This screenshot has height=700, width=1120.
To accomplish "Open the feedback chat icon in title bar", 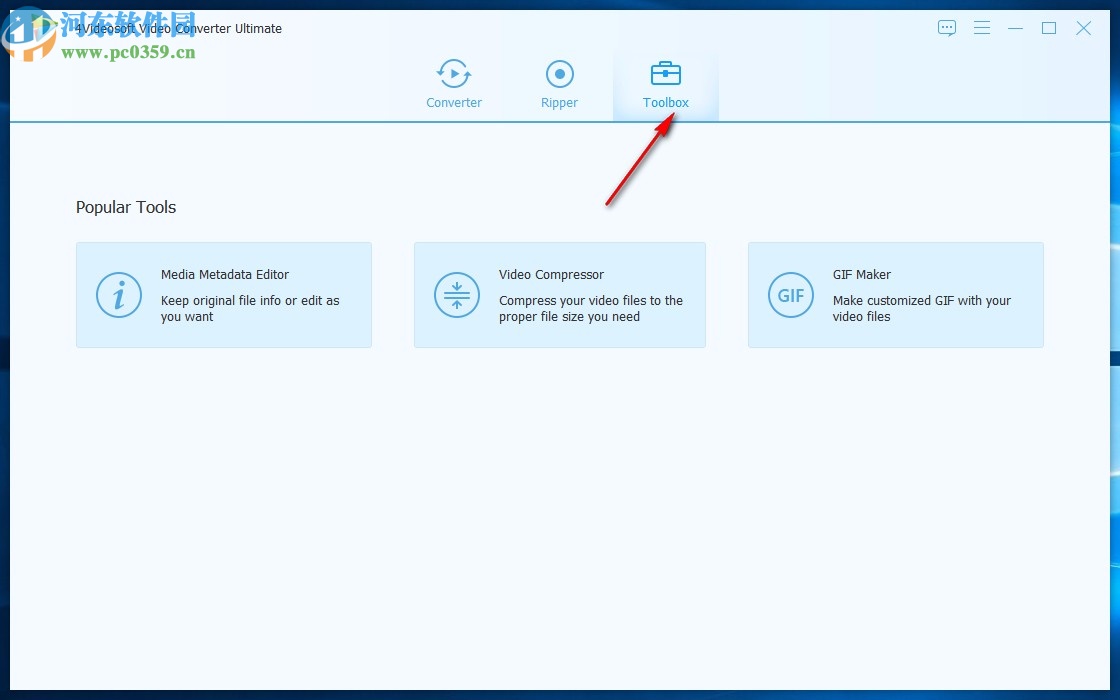I will [946, 29].
